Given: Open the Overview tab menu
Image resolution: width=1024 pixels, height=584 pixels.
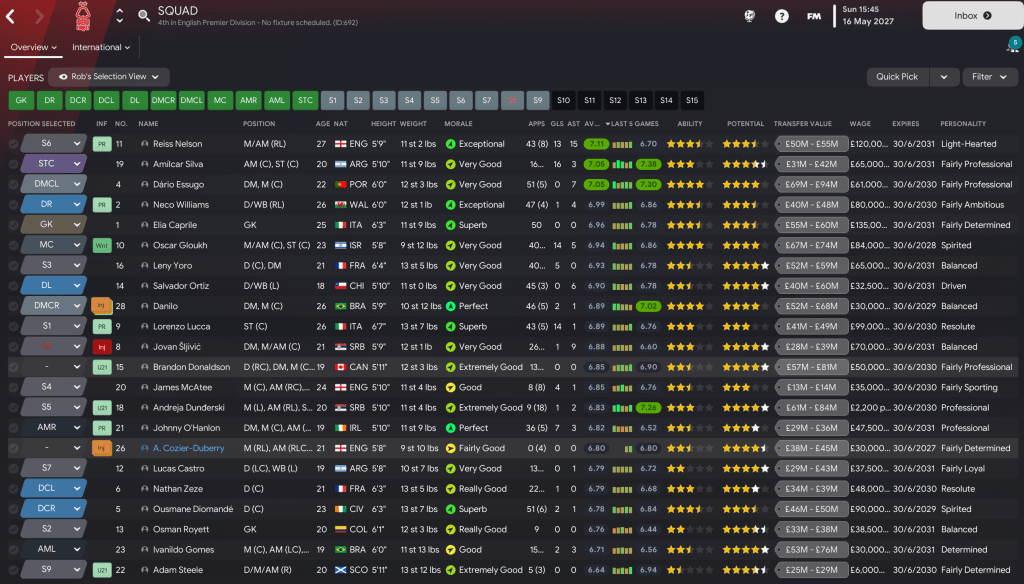Looking at the screenshot, I should (x=34, y=47).
